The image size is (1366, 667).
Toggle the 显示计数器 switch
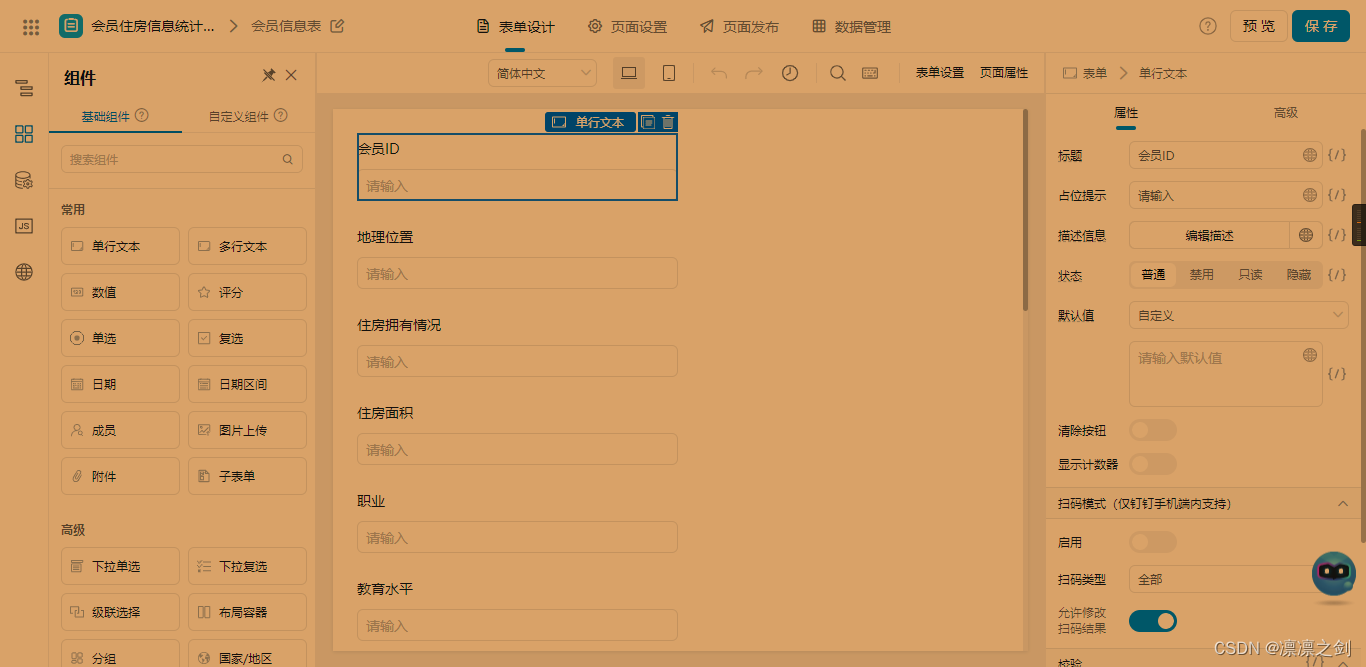coord(1153,464)
